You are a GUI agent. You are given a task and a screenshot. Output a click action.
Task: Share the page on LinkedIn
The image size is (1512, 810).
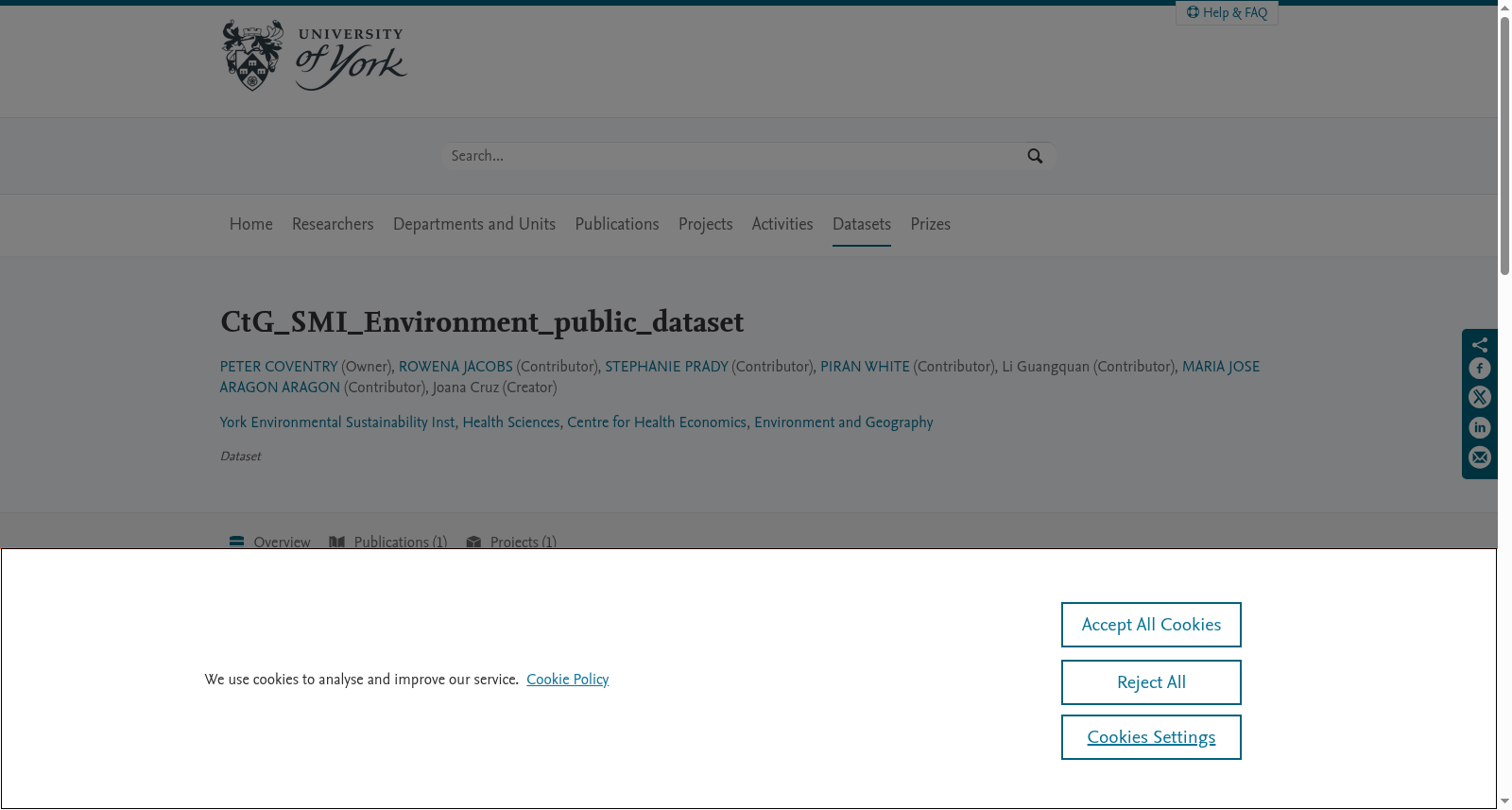pyautogui.click(x=1480, y=428)
